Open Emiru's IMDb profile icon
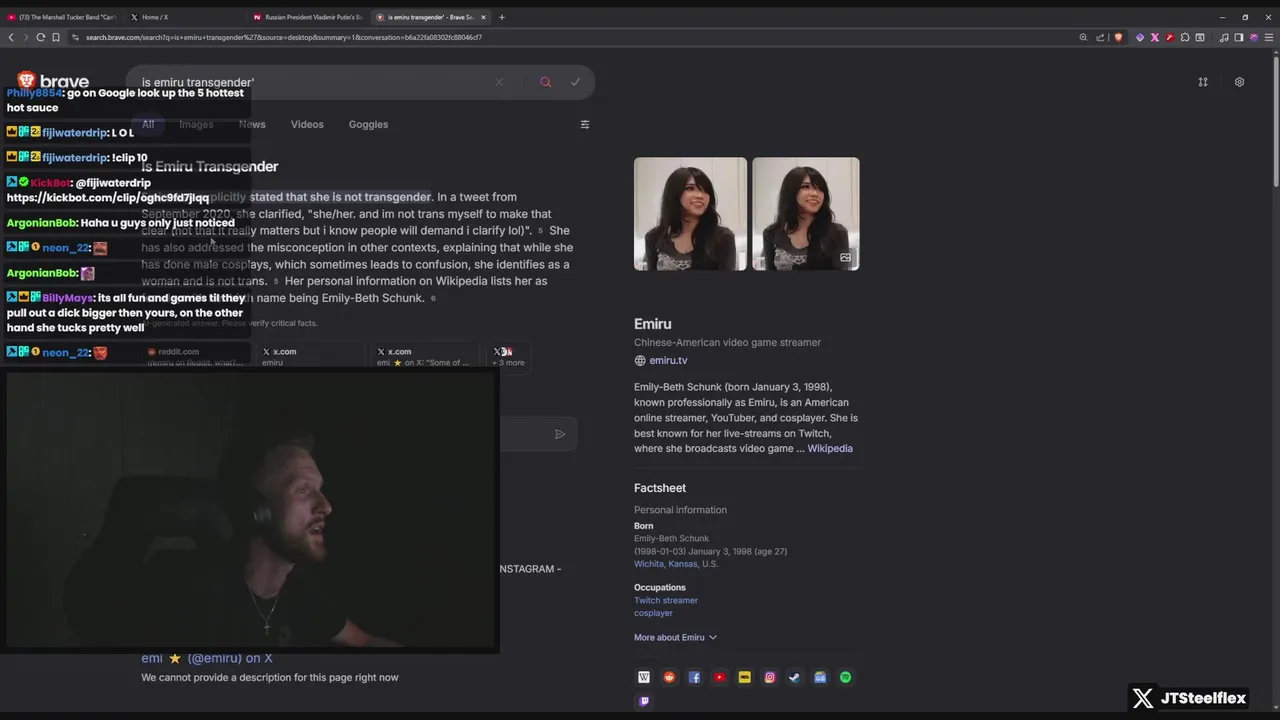This screenshot has width=1280, height=720. pos(744,677)
